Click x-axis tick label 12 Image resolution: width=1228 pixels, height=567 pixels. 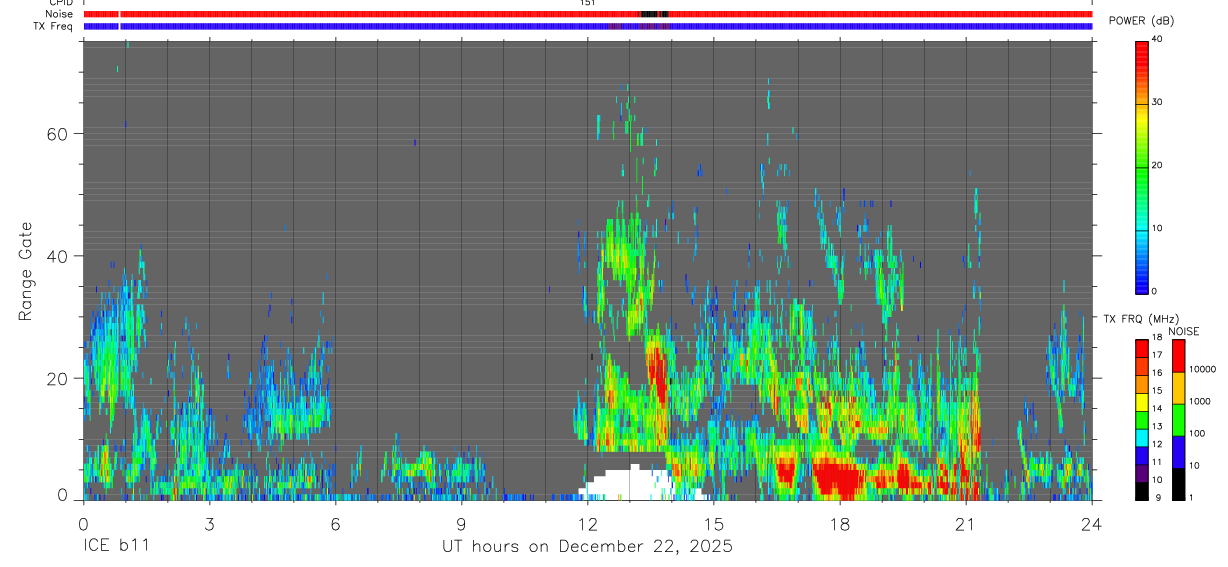pos(588,523)
